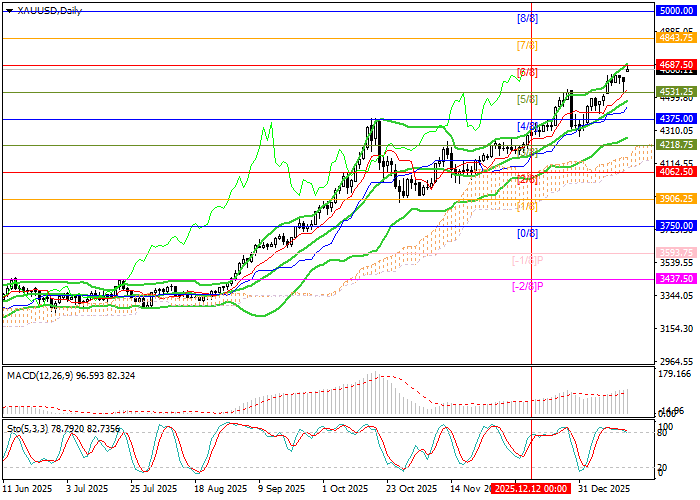Click the red 4062.50 price tag
The image size is (700, 500).
click(674, 172)
